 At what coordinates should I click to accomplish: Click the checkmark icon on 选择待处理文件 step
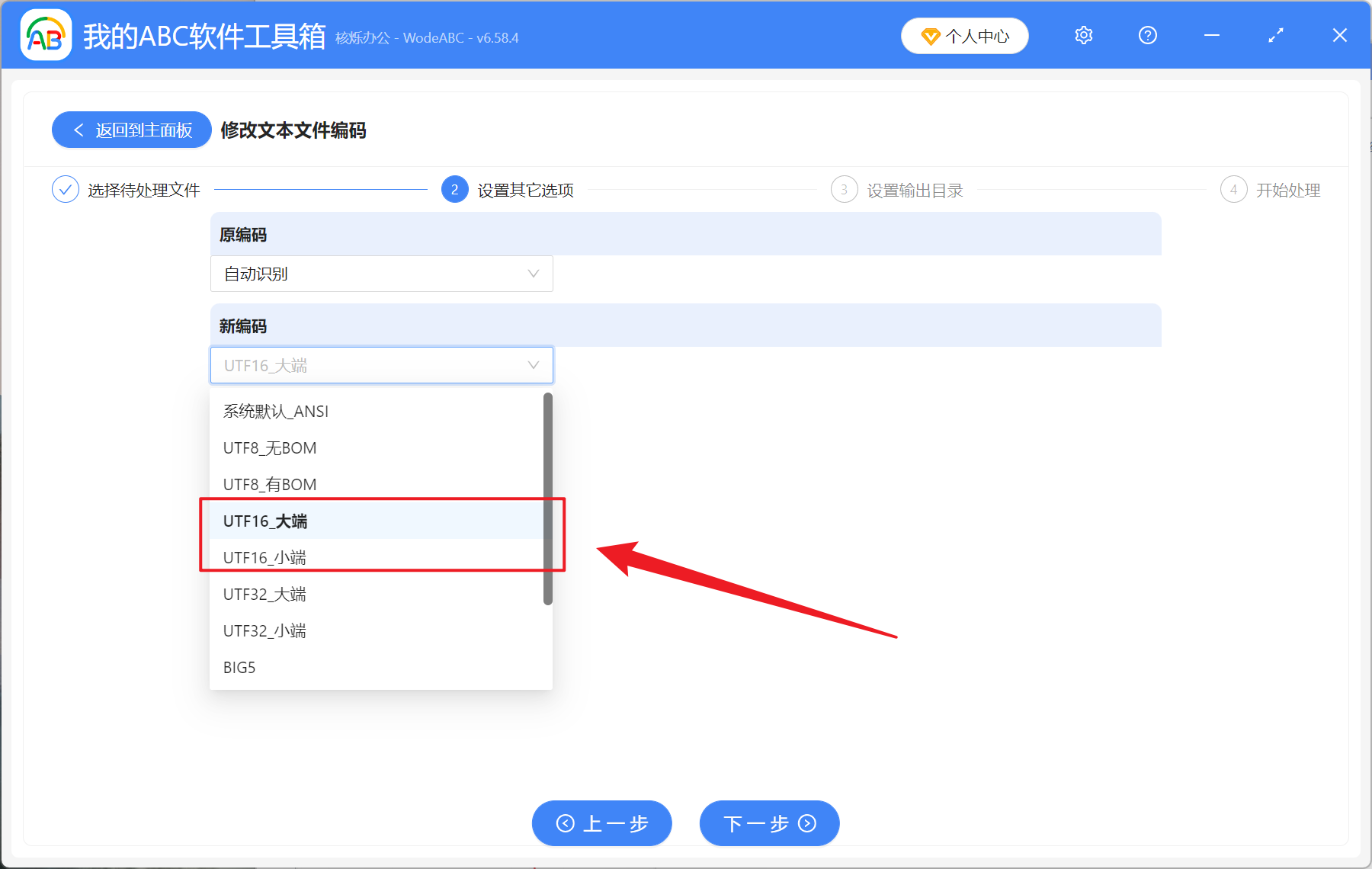[x=65, y=189]
